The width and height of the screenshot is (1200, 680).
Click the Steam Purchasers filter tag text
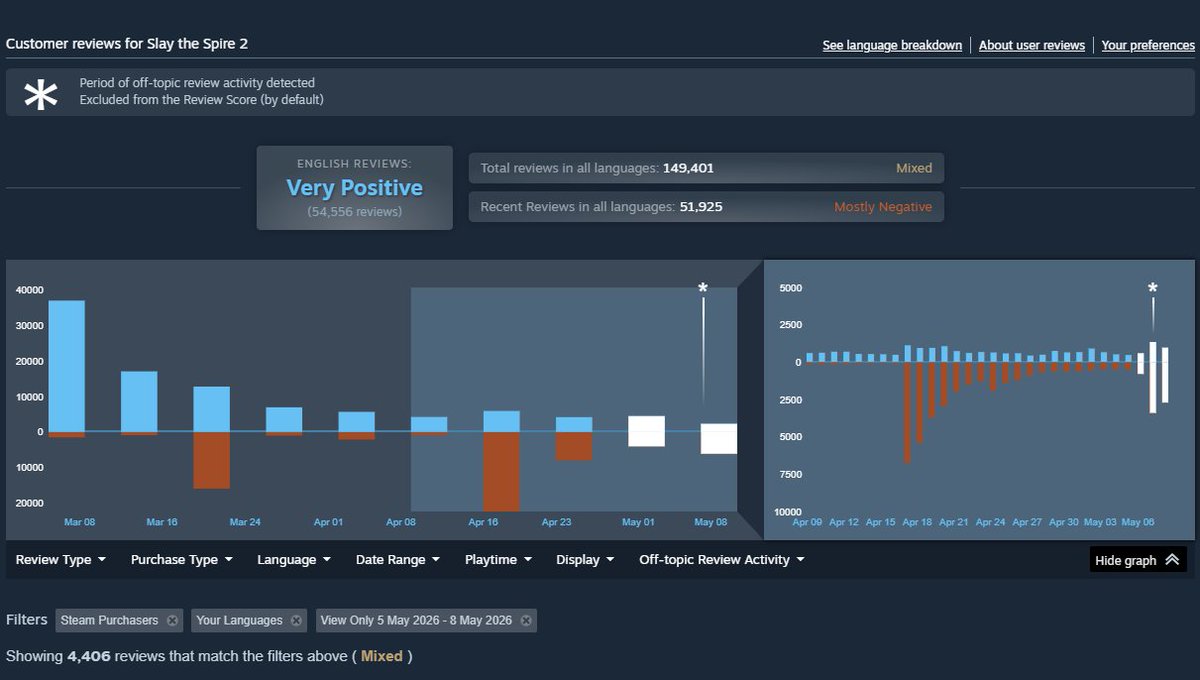pyautogui.click(x=109, y=621)
